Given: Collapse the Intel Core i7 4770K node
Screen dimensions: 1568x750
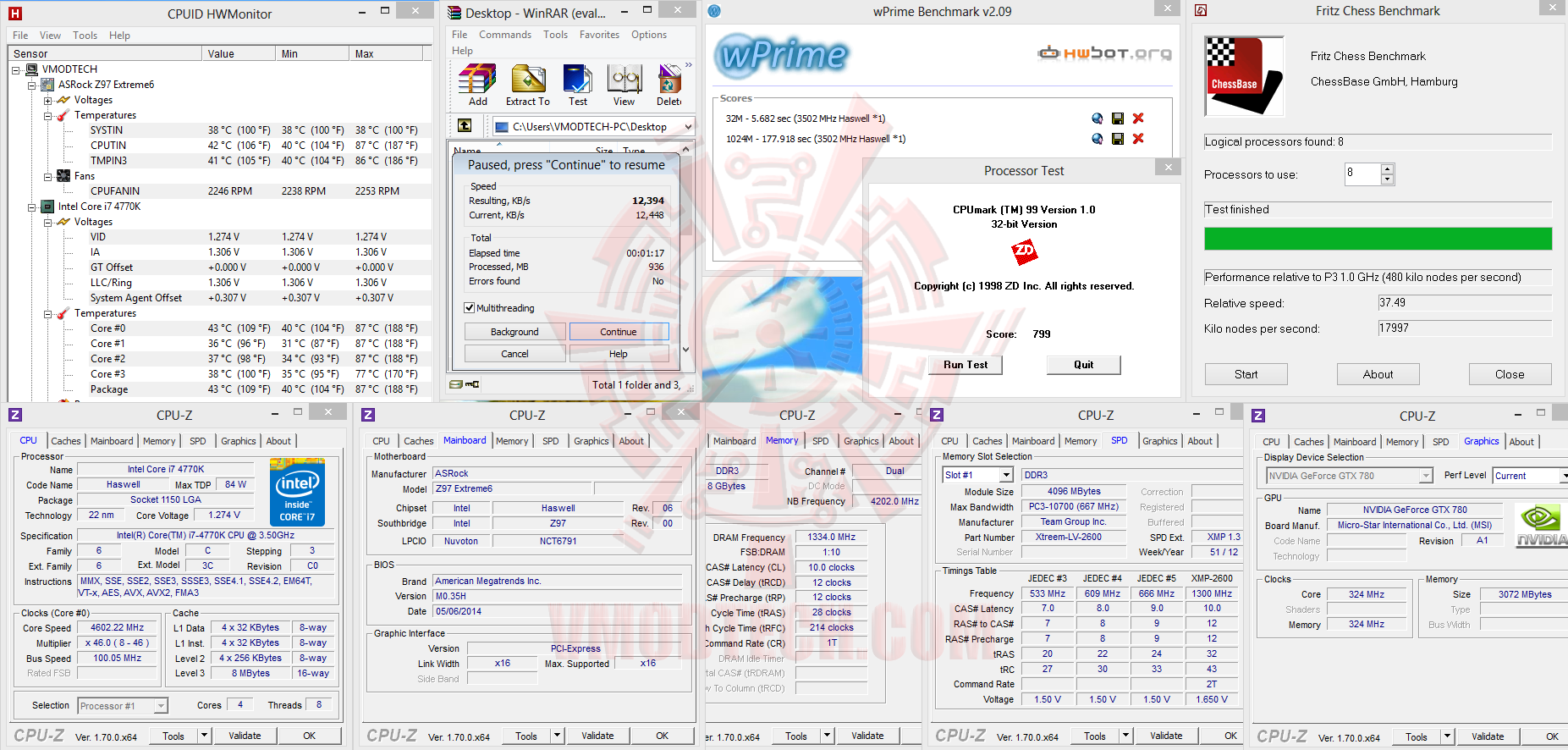Looking at the screenshot, I should [x=31, y=207].
